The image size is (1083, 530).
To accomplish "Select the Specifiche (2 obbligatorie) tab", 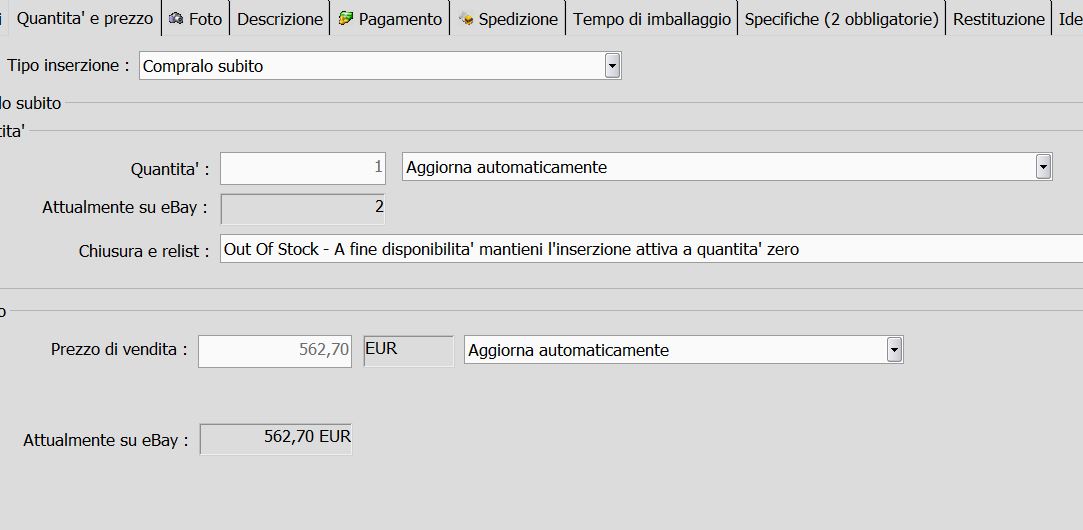I will point(841,18).
